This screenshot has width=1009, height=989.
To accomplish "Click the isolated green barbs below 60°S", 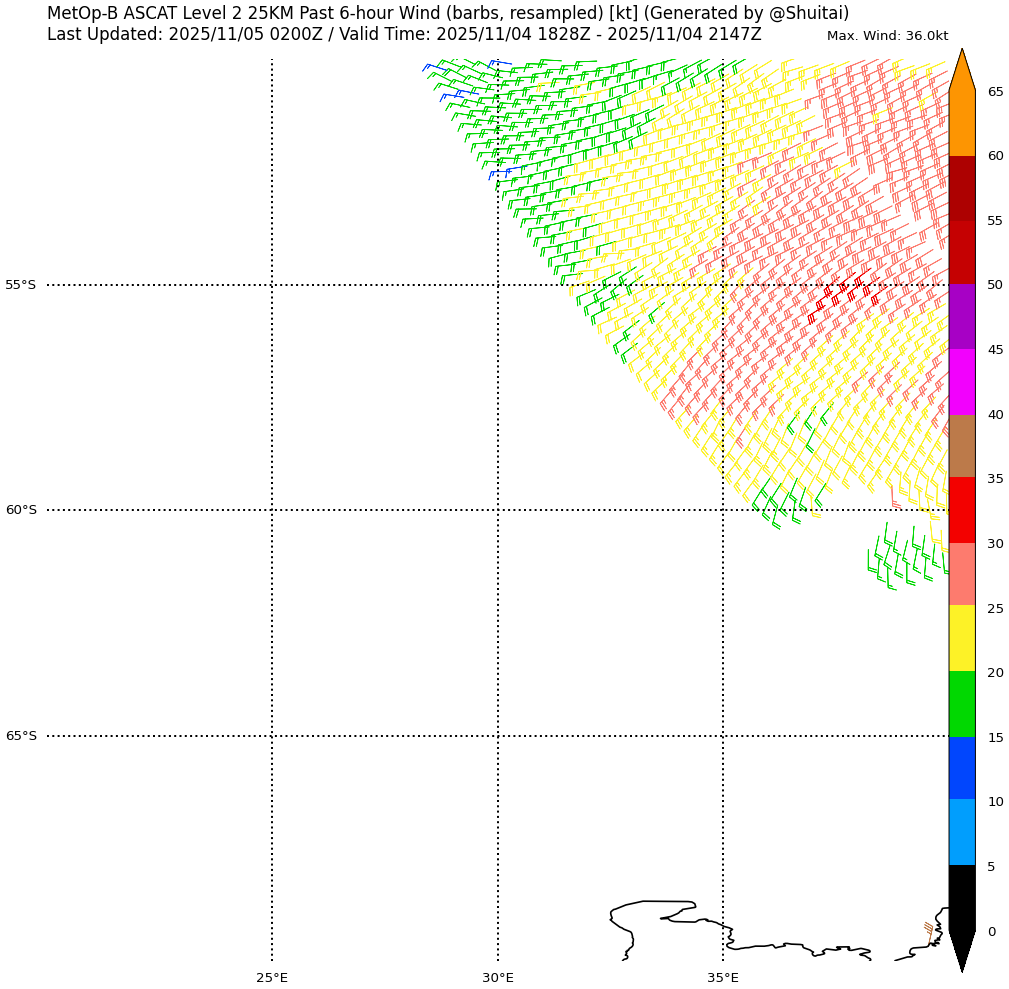I will point(900,560).
